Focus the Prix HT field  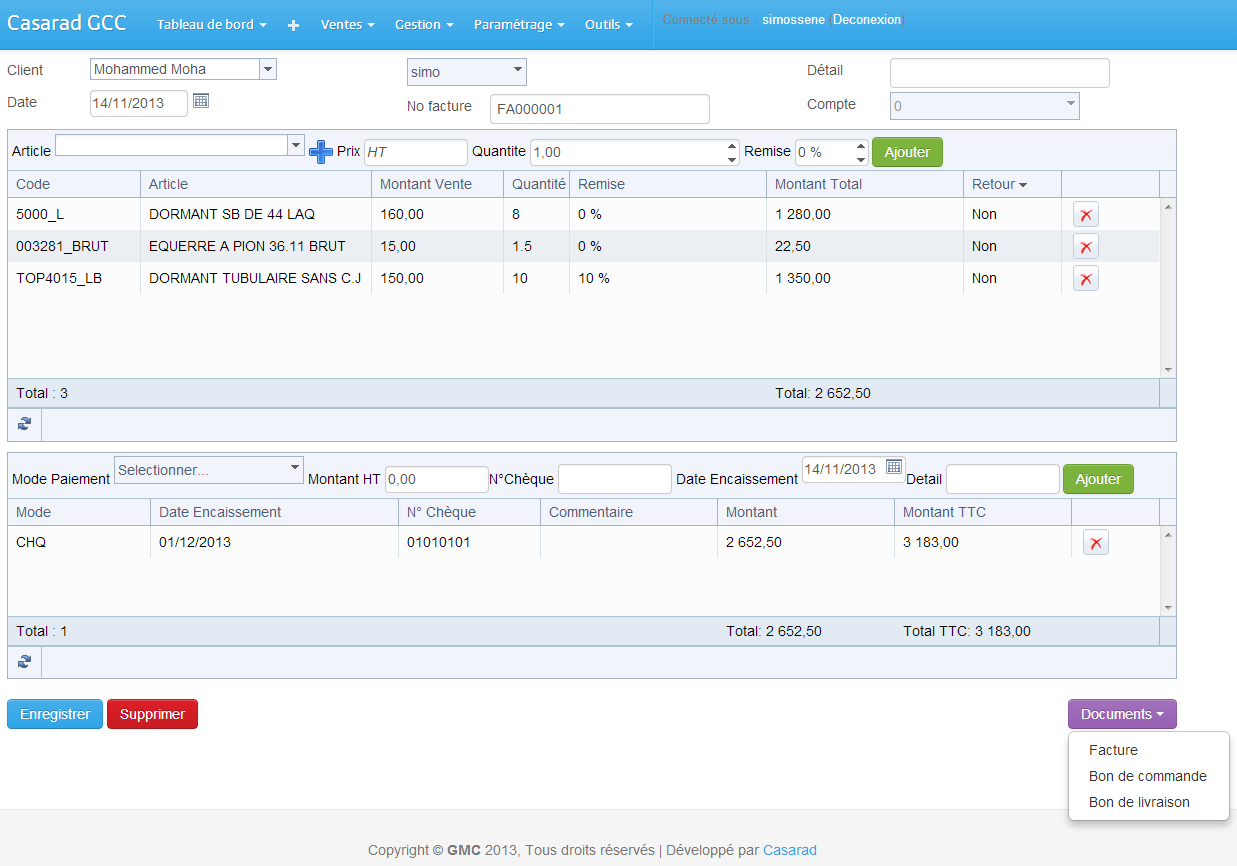pos(416,152)
